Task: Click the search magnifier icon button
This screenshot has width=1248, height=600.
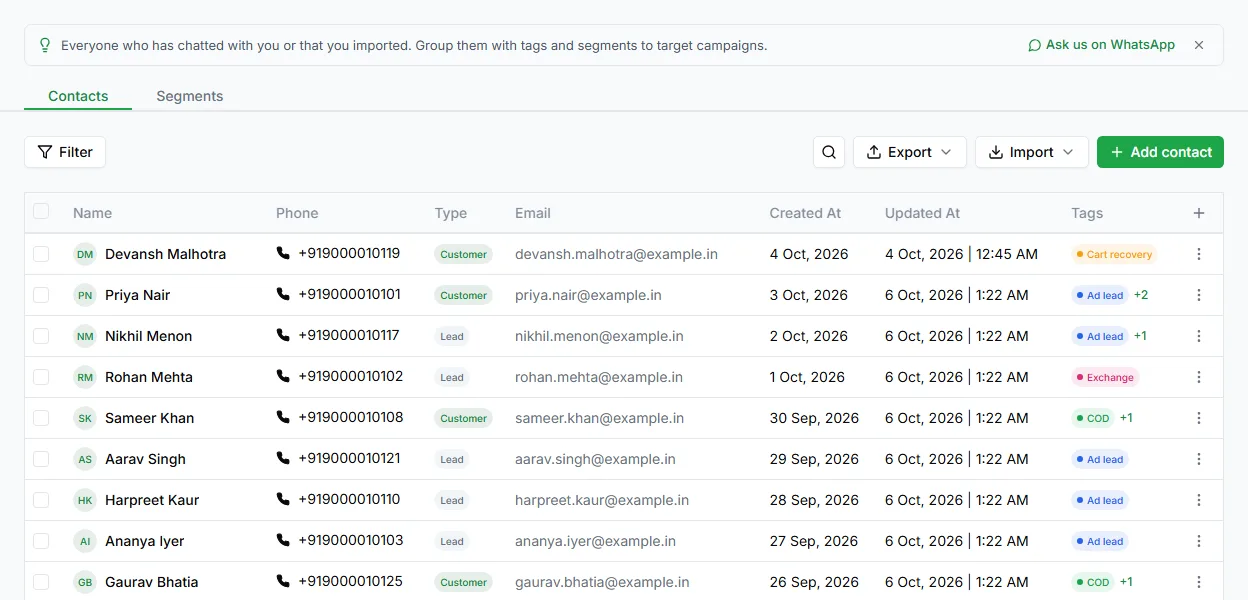Action: 829,152
